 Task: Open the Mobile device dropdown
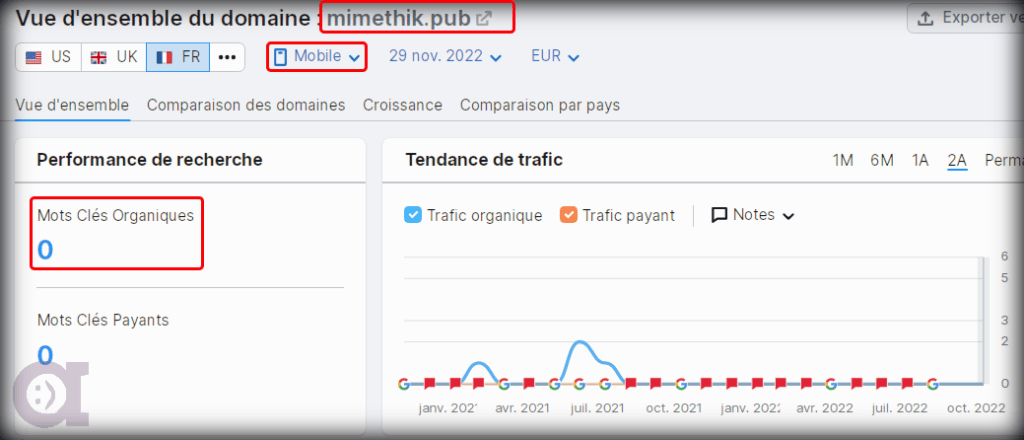[317, 57]
